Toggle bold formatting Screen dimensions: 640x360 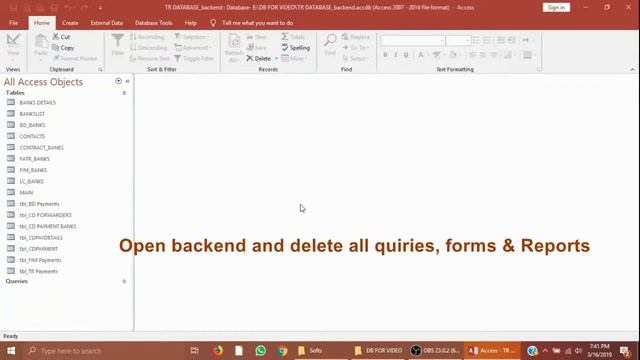[385, 55]
